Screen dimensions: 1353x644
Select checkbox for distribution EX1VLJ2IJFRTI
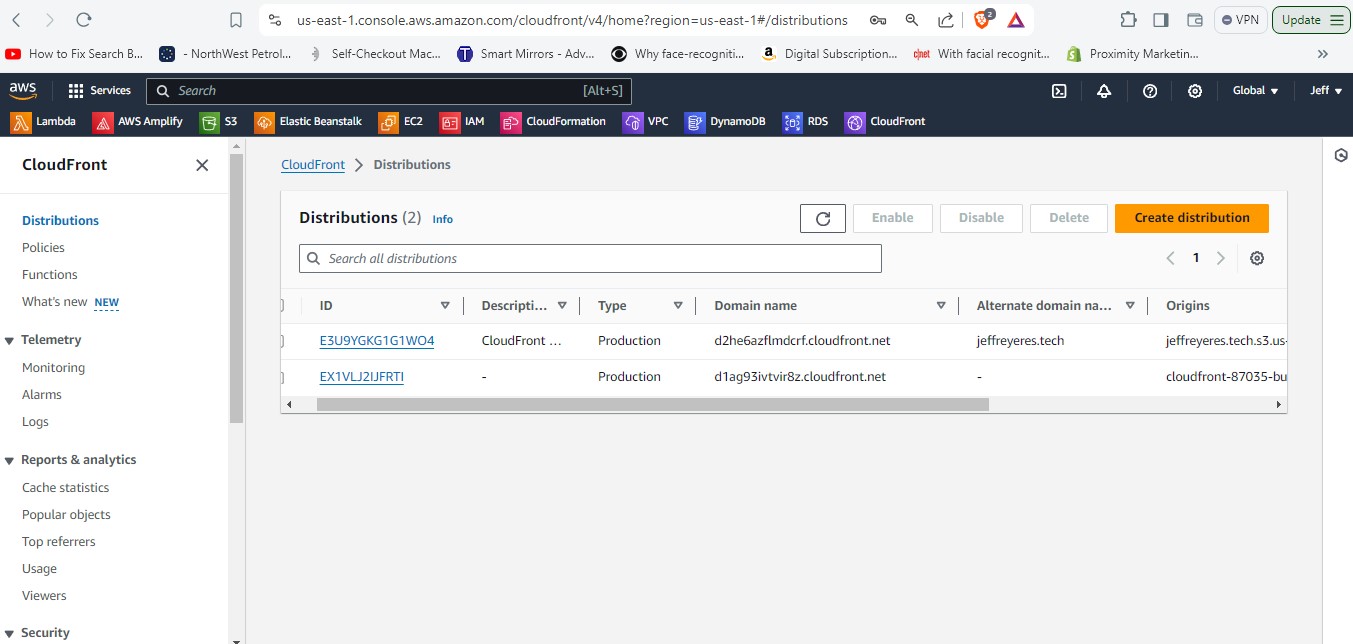click(282, 377)
